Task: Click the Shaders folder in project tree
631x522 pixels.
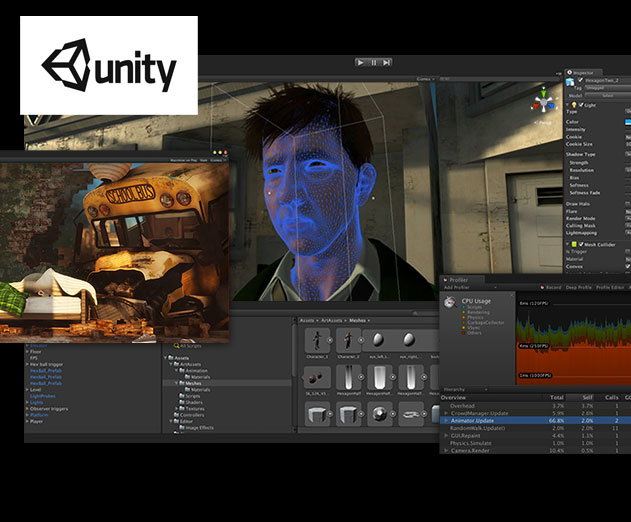Action: click(x=191, y=402)
